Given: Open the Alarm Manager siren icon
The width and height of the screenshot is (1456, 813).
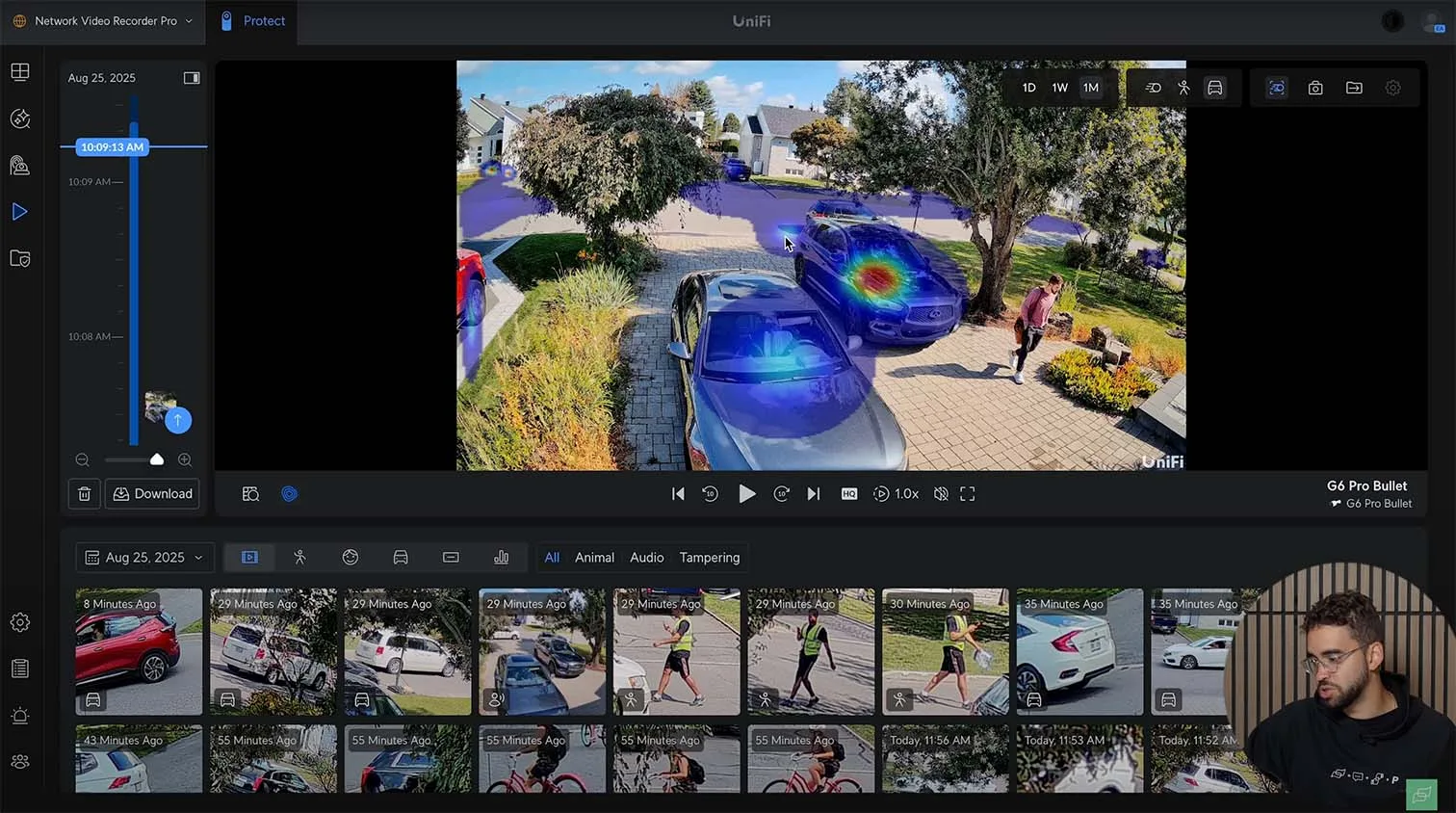Looking at the screenshot, I should [x=20, y=716].
